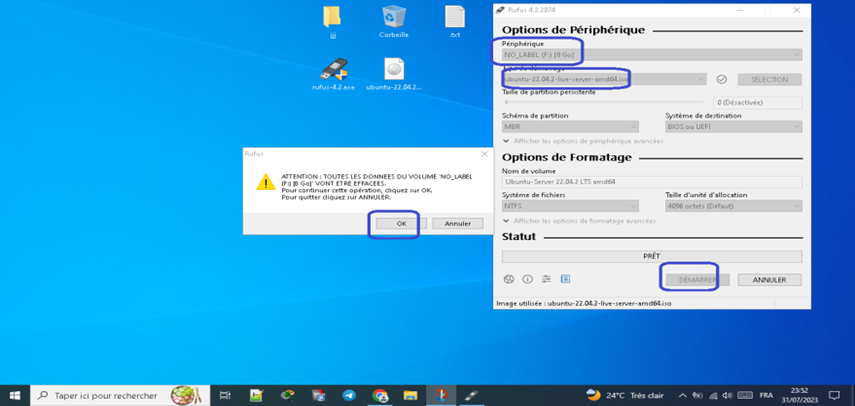Screen dimensions: 855x406
Task: Click the PRÊT status progress bar
Action: click(652, 256)
